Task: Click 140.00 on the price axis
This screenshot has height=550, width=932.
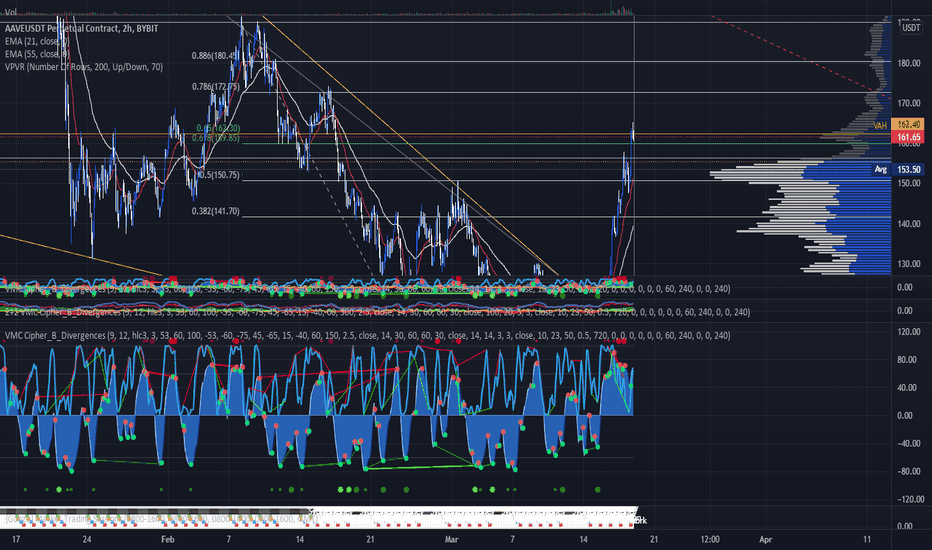Action: [x=909, y=224]
